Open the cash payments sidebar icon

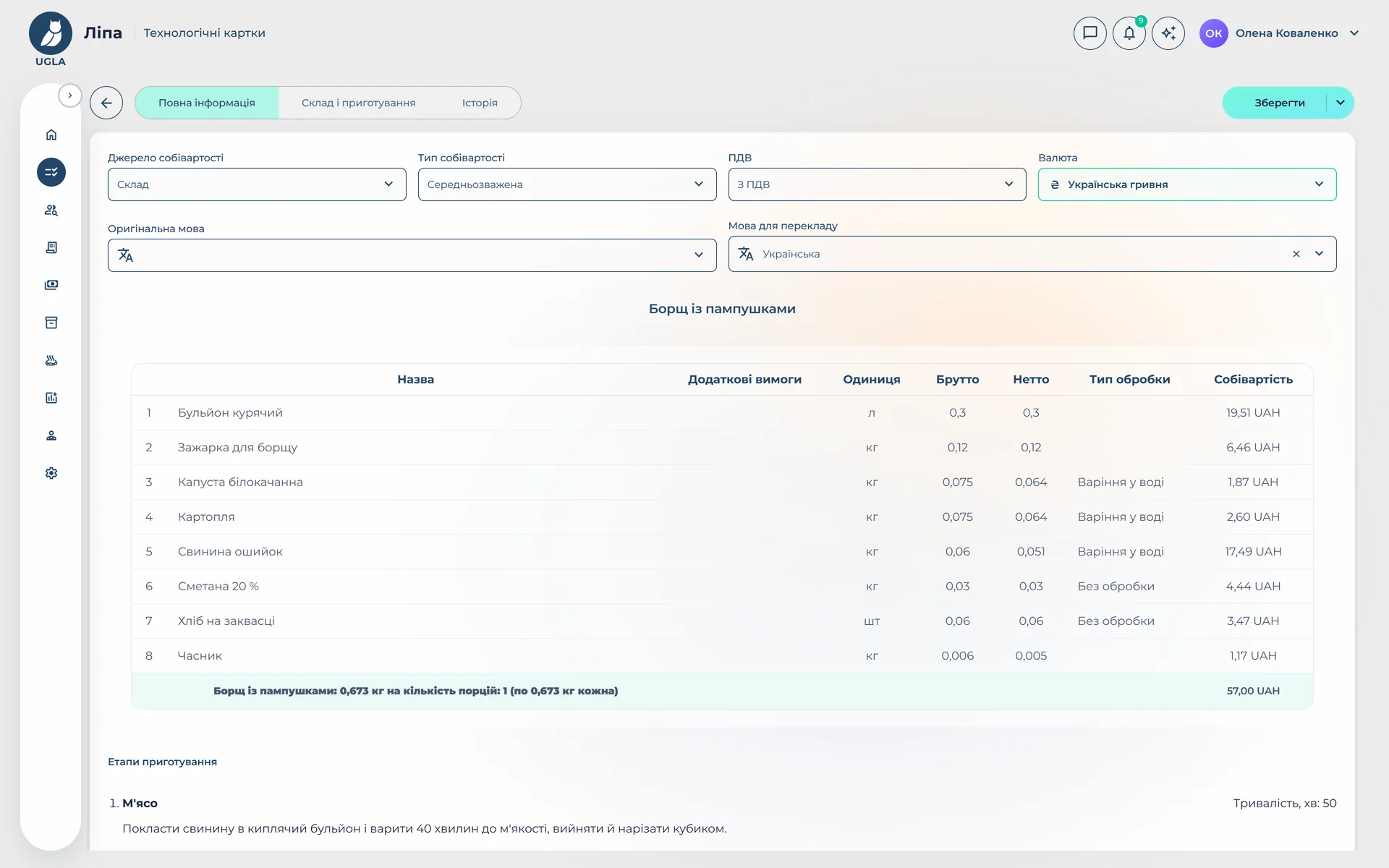point(51,285)
